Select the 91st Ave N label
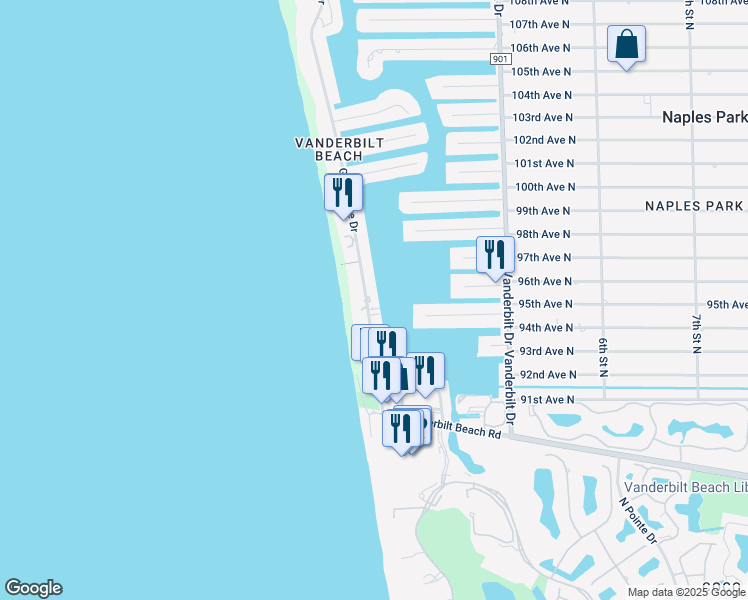 tap(547, 400)
